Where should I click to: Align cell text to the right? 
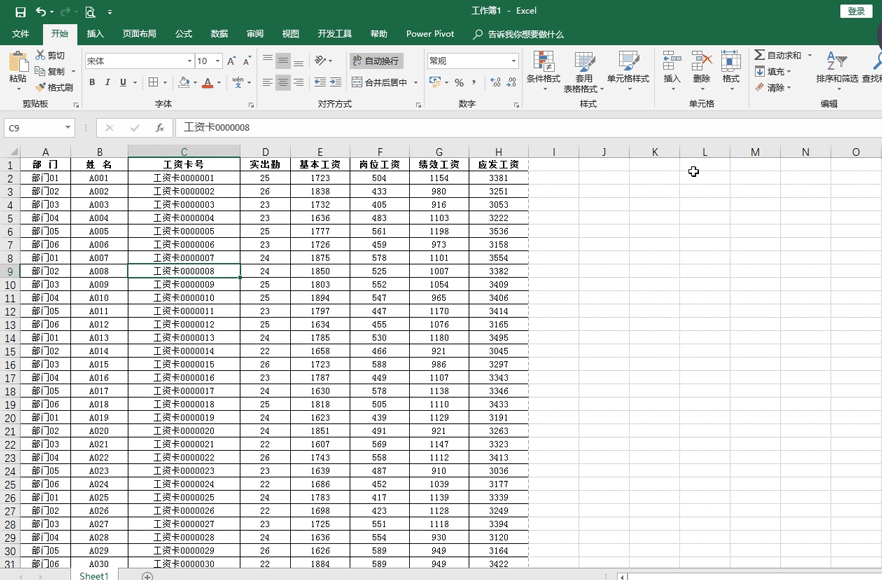[299, 82]
